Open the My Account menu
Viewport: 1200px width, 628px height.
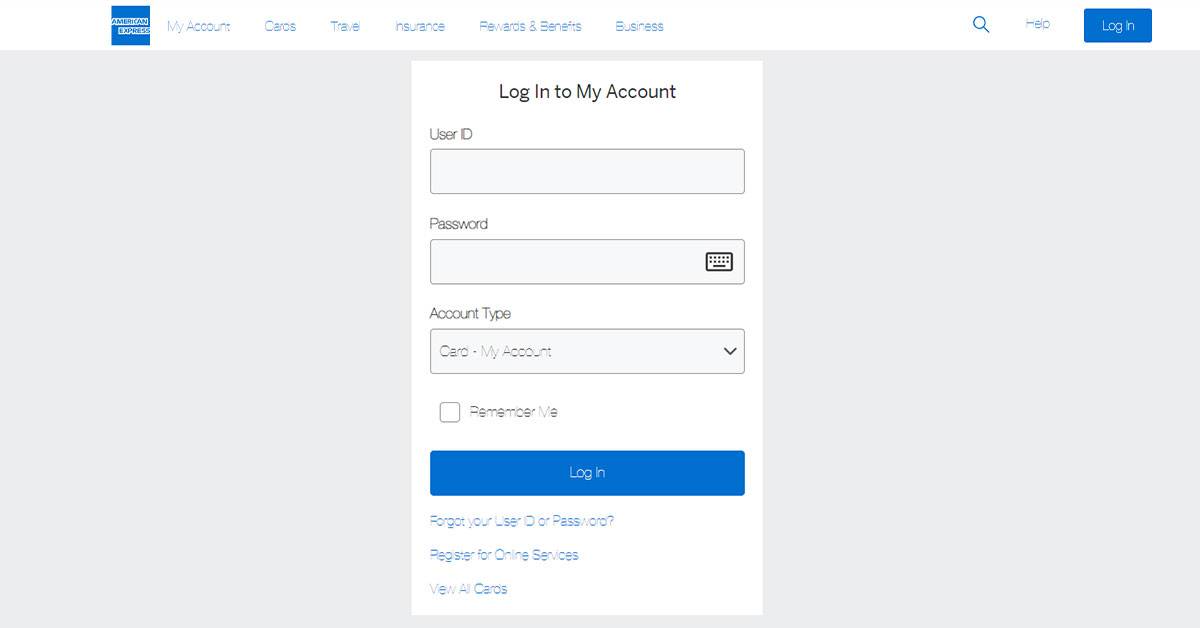(x=198, y=26)
